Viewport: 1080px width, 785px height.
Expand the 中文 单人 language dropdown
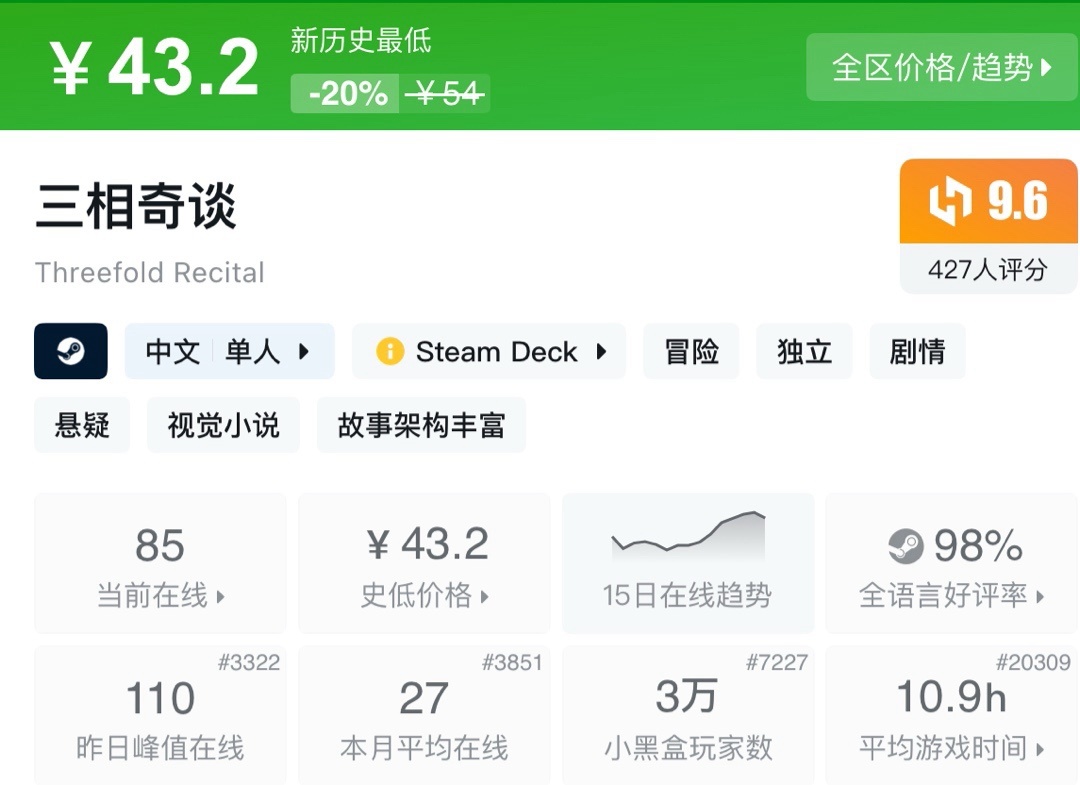coord(229,351)
